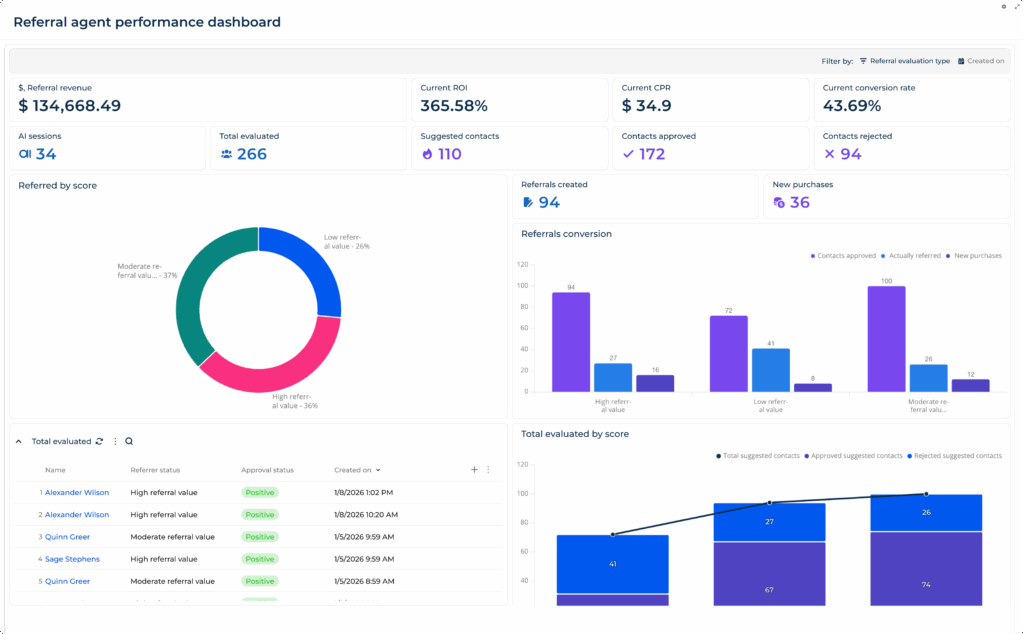Open the search icon in Total evaluated list

(x=129, y=441)
